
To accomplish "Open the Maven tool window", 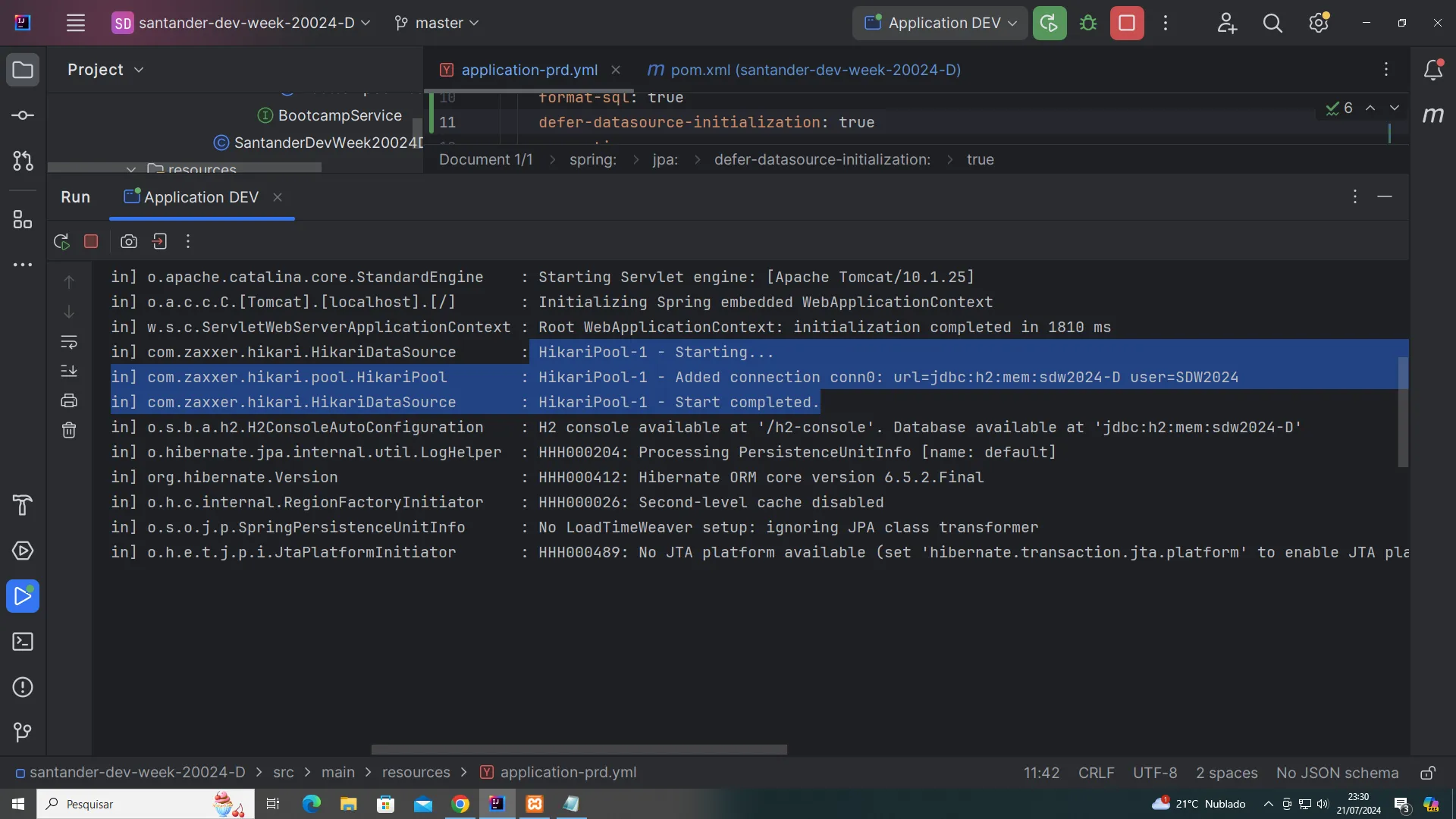I will (x=1432, y=115).
